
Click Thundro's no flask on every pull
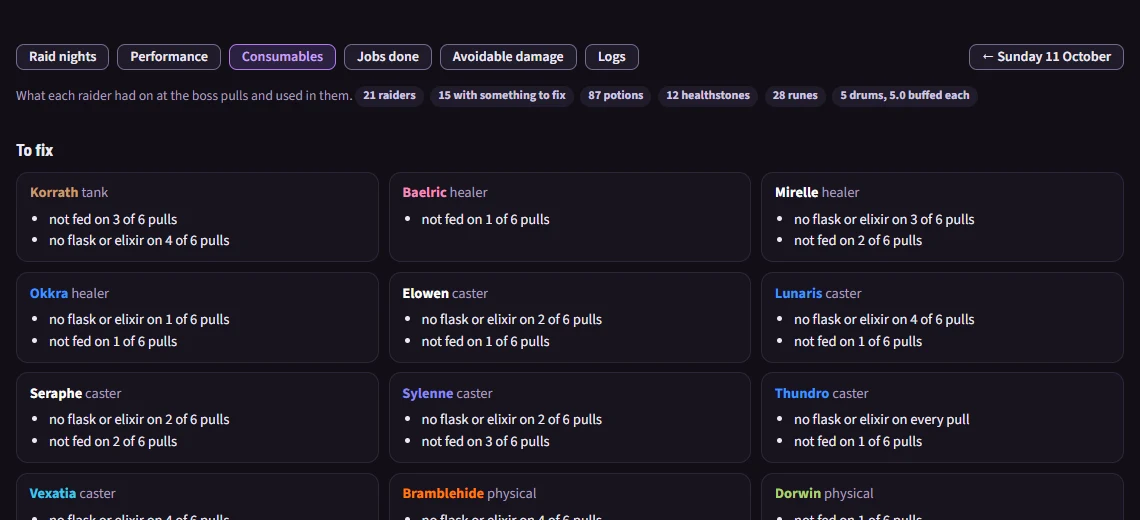pos(881,420)
